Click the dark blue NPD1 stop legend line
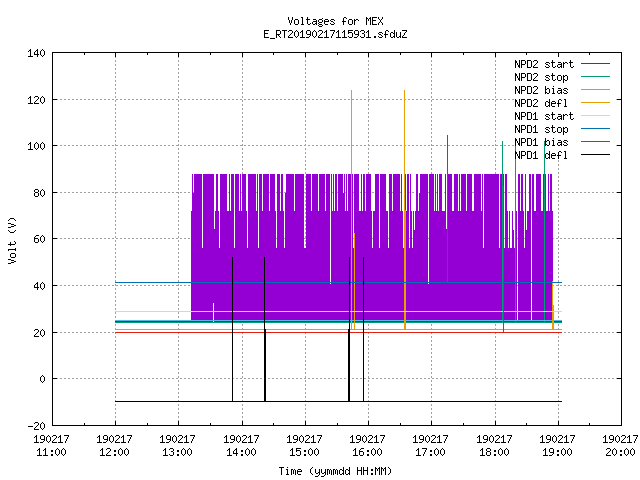Image resolution: width=640 pixels, height=480 pixels. tap(596, 129)
